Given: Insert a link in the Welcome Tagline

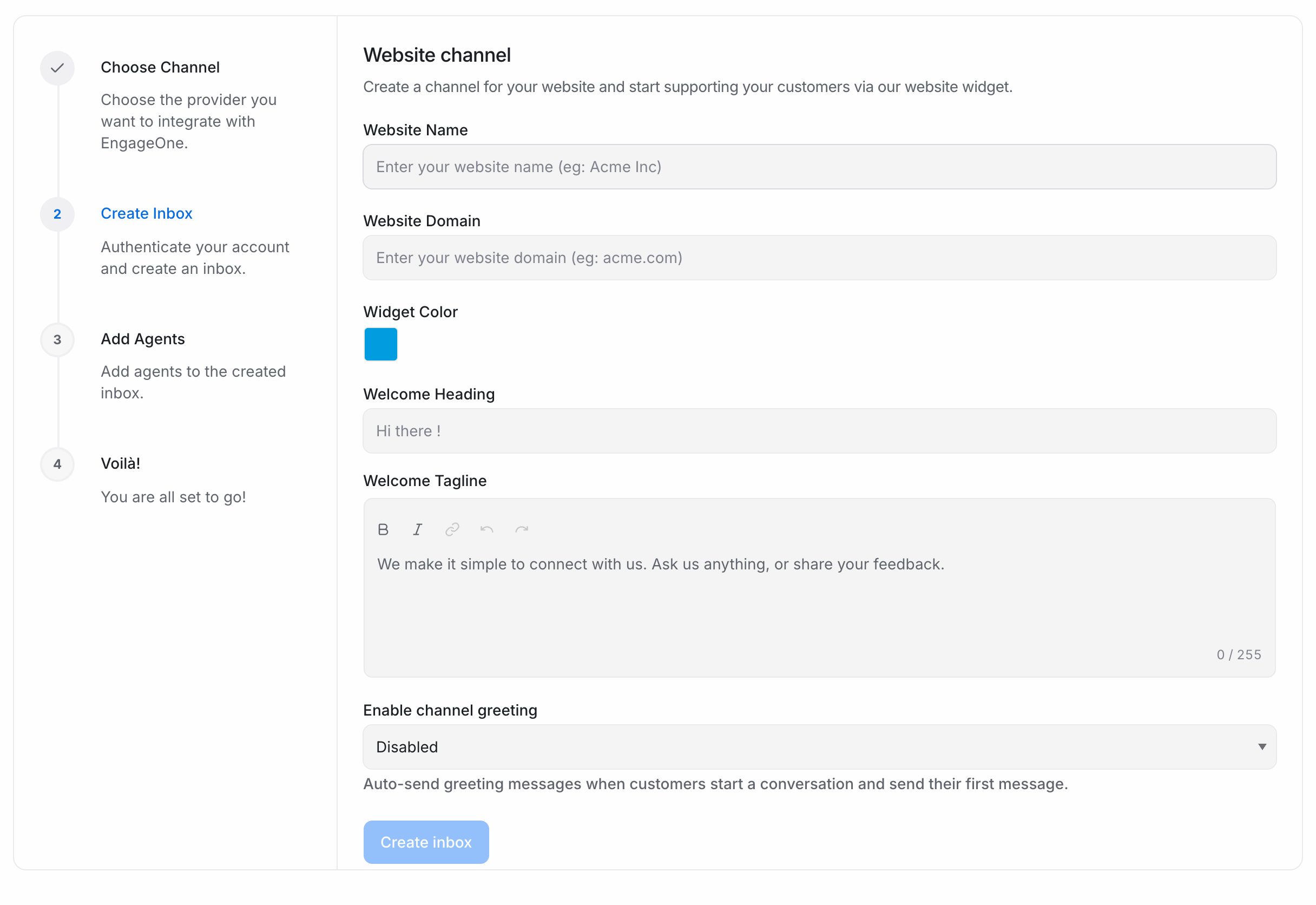Looking at the screenshot, I should point(452,529).
